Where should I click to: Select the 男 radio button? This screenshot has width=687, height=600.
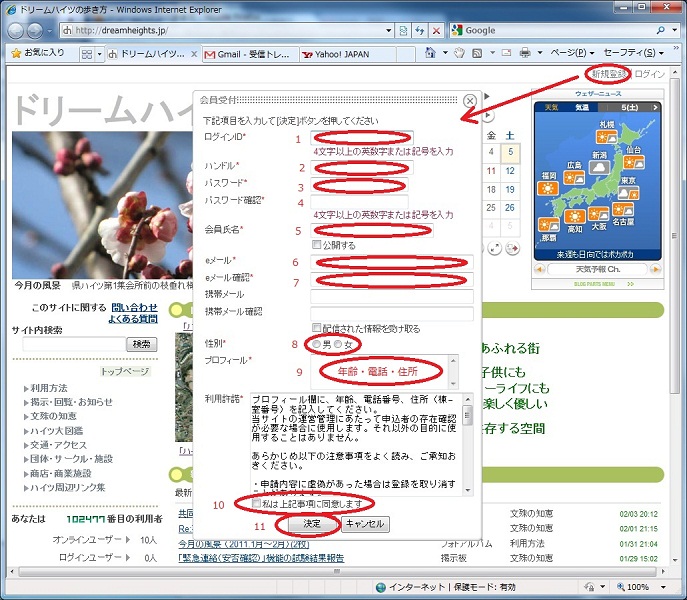click(318, 344)
